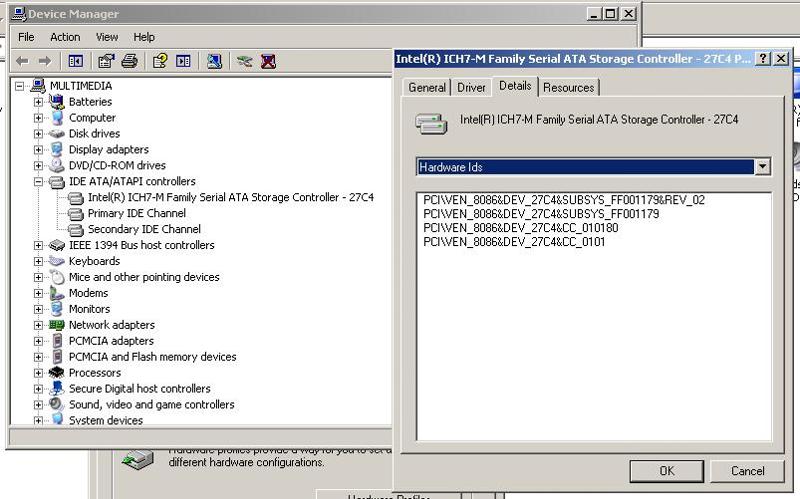Select the Secondary IDE Channel item
This screenshot has height=499, width=800.
pyautogui.click(x=144, y=230)
